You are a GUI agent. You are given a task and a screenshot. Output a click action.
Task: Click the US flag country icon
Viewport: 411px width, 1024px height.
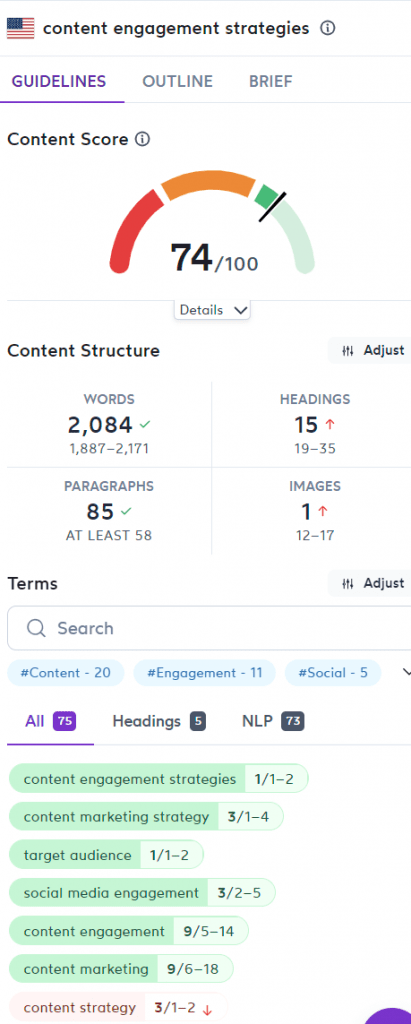(x=20, y=29)
